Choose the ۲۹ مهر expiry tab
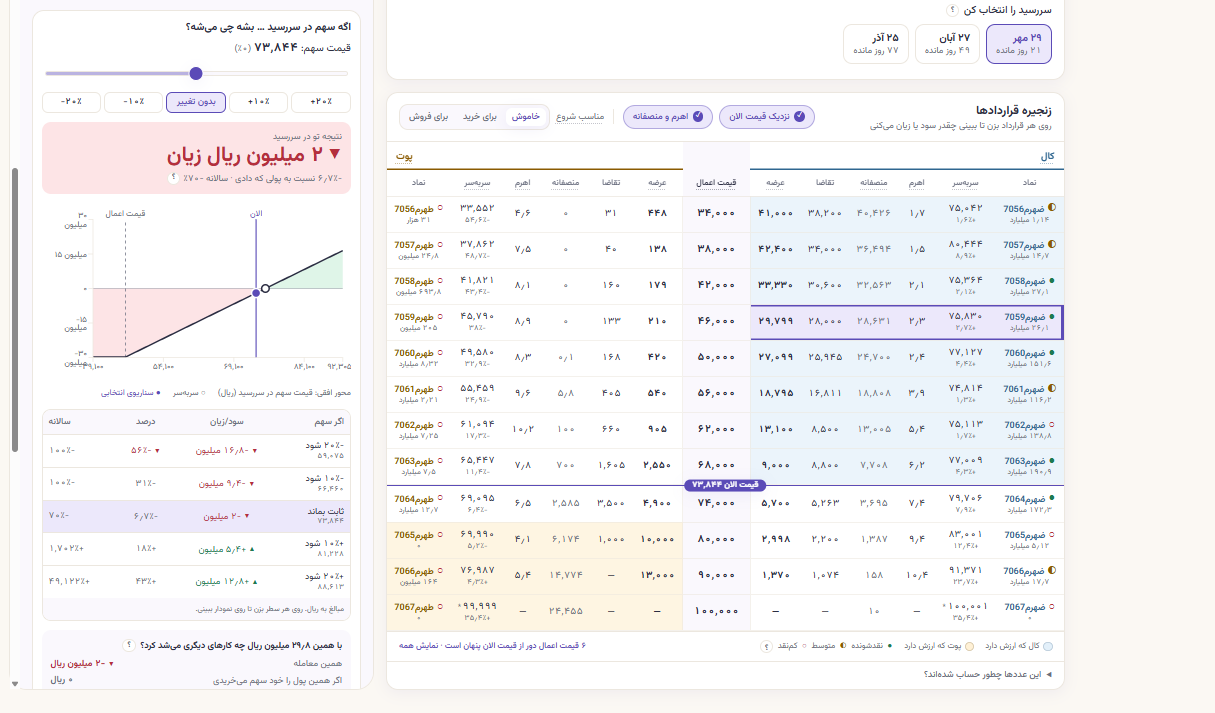 click(1019, 44)
